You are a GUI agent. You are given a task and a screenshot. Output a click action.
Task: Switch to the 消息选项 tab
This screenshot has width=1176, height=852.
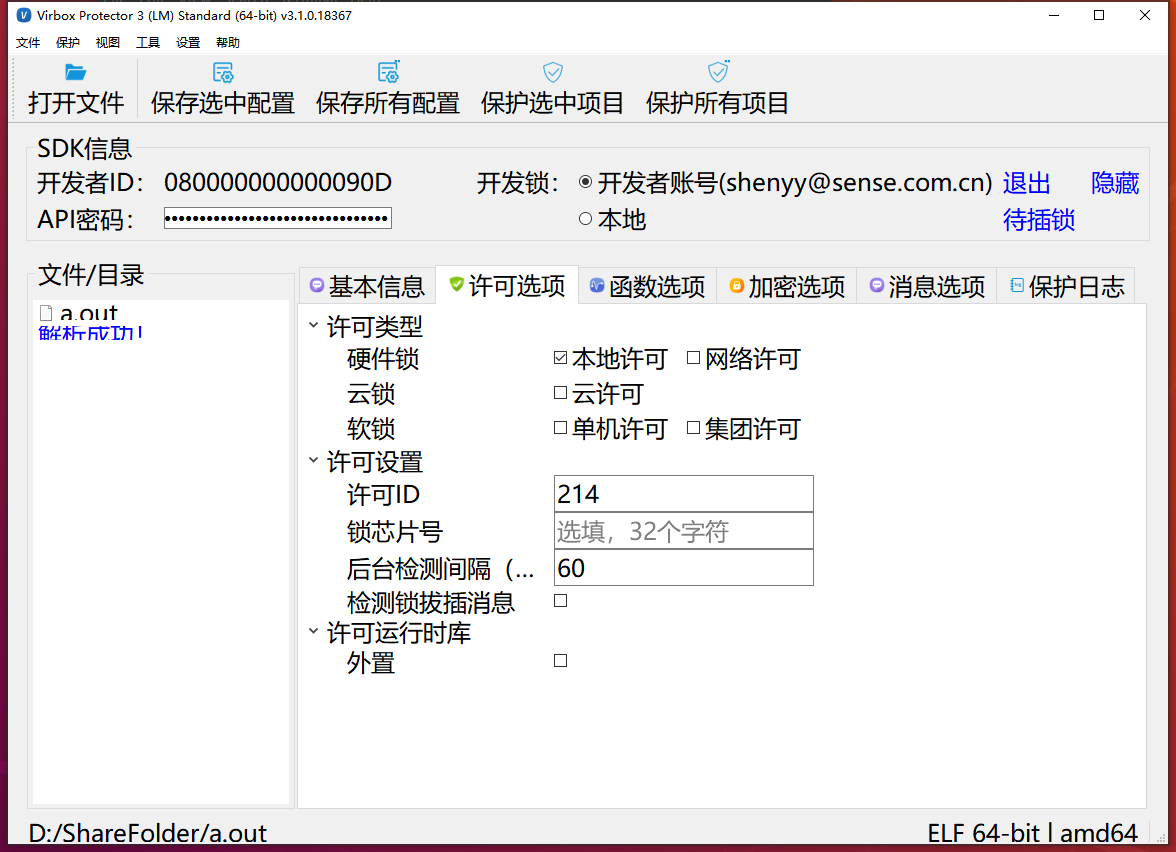click(x=927, y=286)
